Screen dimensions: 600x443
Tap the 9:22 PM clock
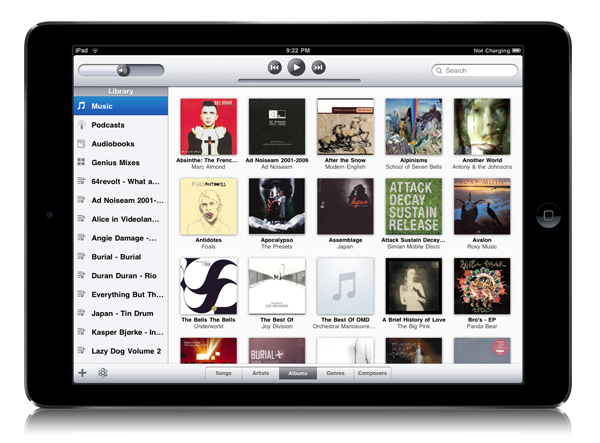click(x=298, y=50)
